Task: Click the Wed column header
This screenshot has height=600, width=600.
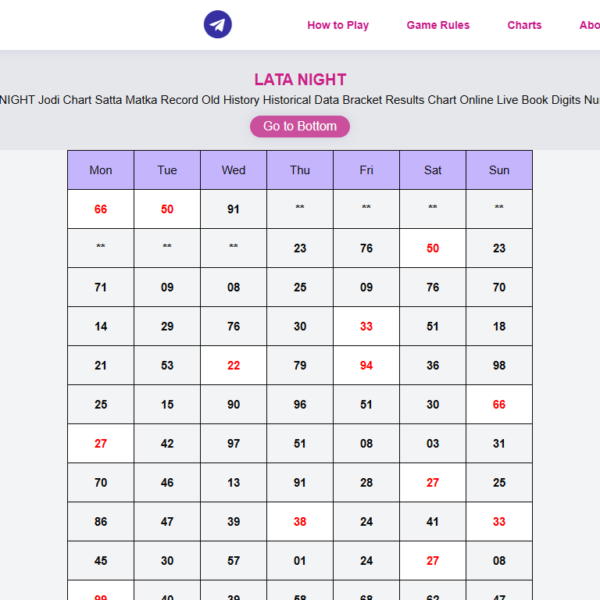Action: [233, 170]
